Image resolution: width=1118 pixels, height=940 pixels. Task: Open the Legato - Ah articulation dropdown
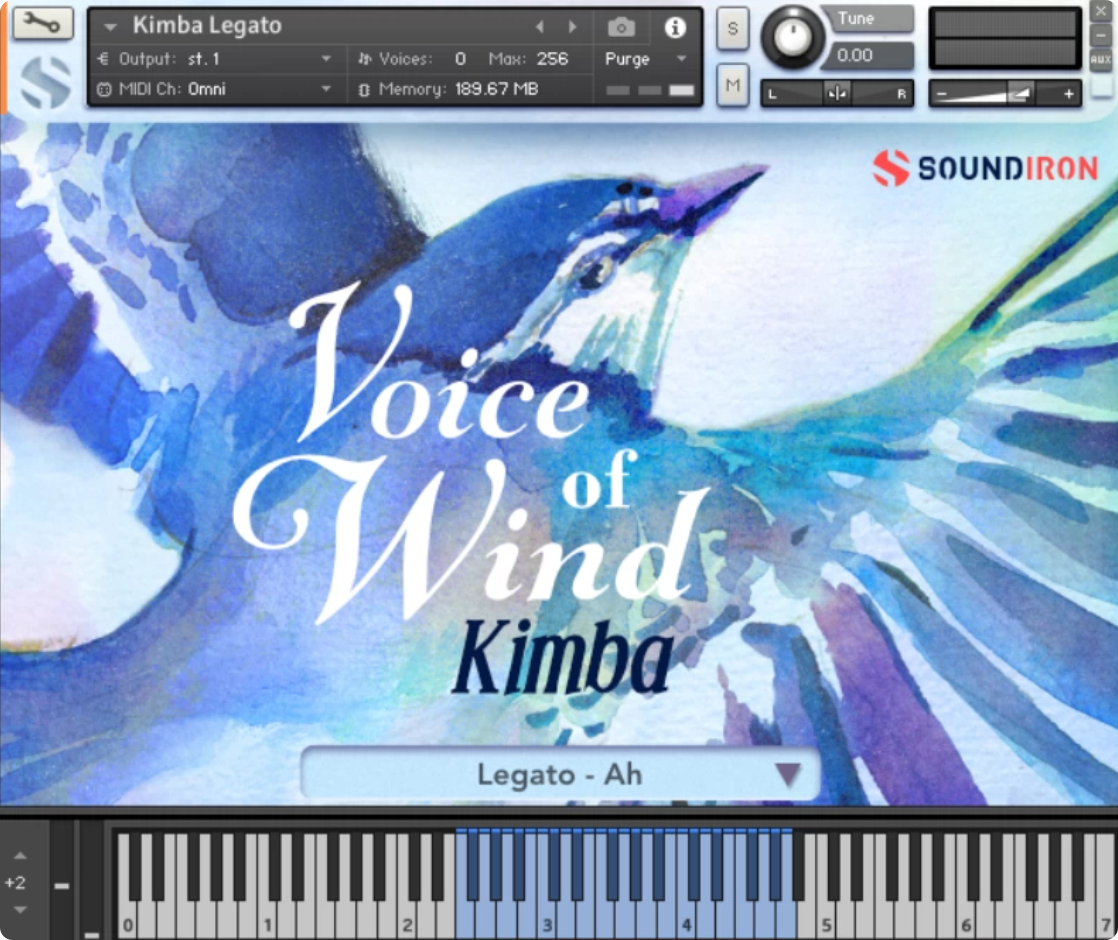(x=560, y=775)
